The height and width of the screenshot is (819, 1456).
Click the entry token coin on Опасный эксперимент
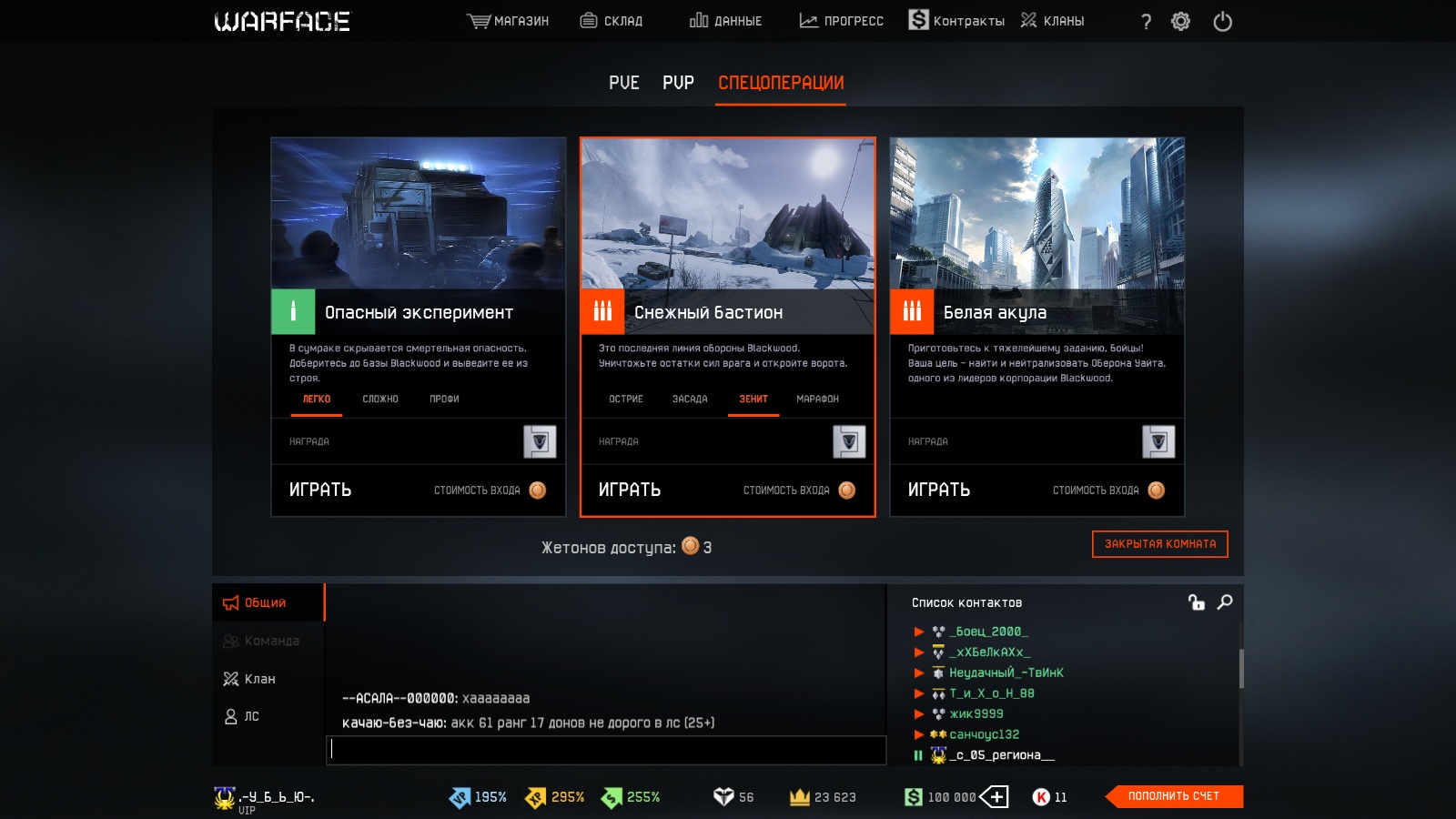[x=538, y=490]
